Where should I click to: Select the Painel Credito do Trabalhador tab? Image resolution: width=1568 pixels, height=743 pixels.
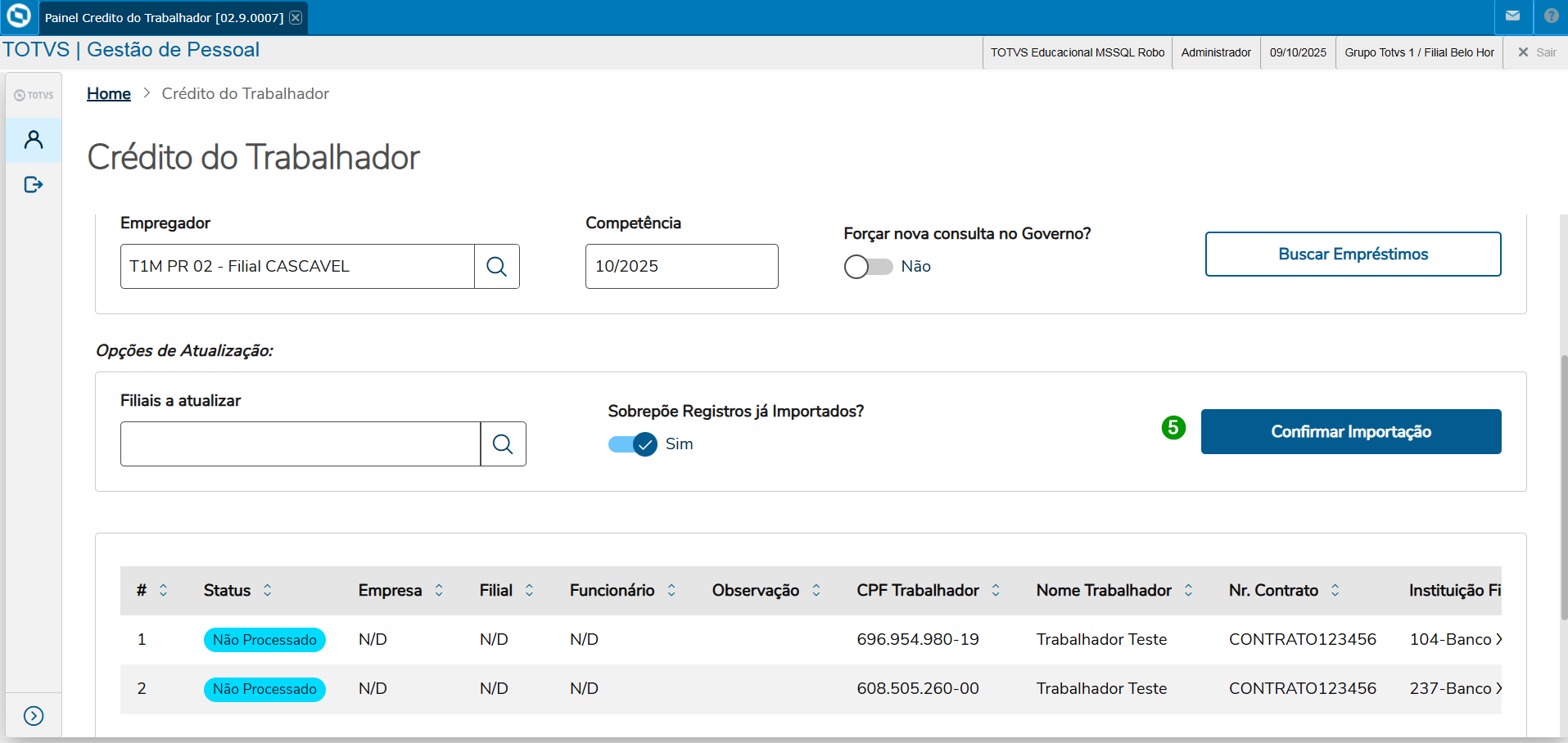point(164,18)
